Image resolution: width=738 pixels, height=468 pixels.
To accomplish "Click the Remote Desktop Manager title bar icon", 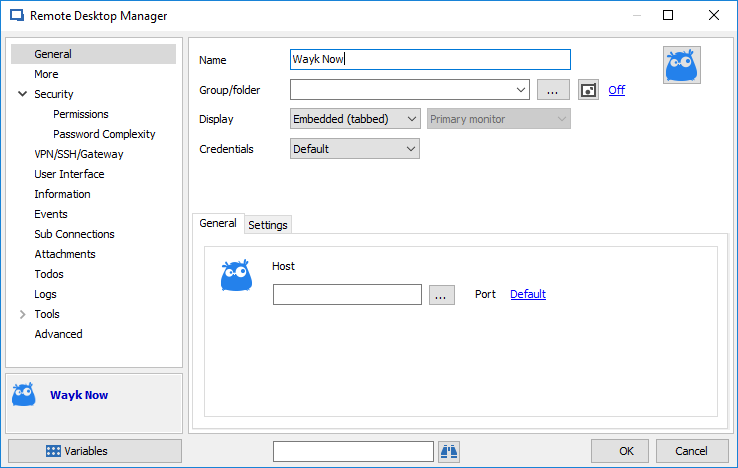I will point(17,16).
